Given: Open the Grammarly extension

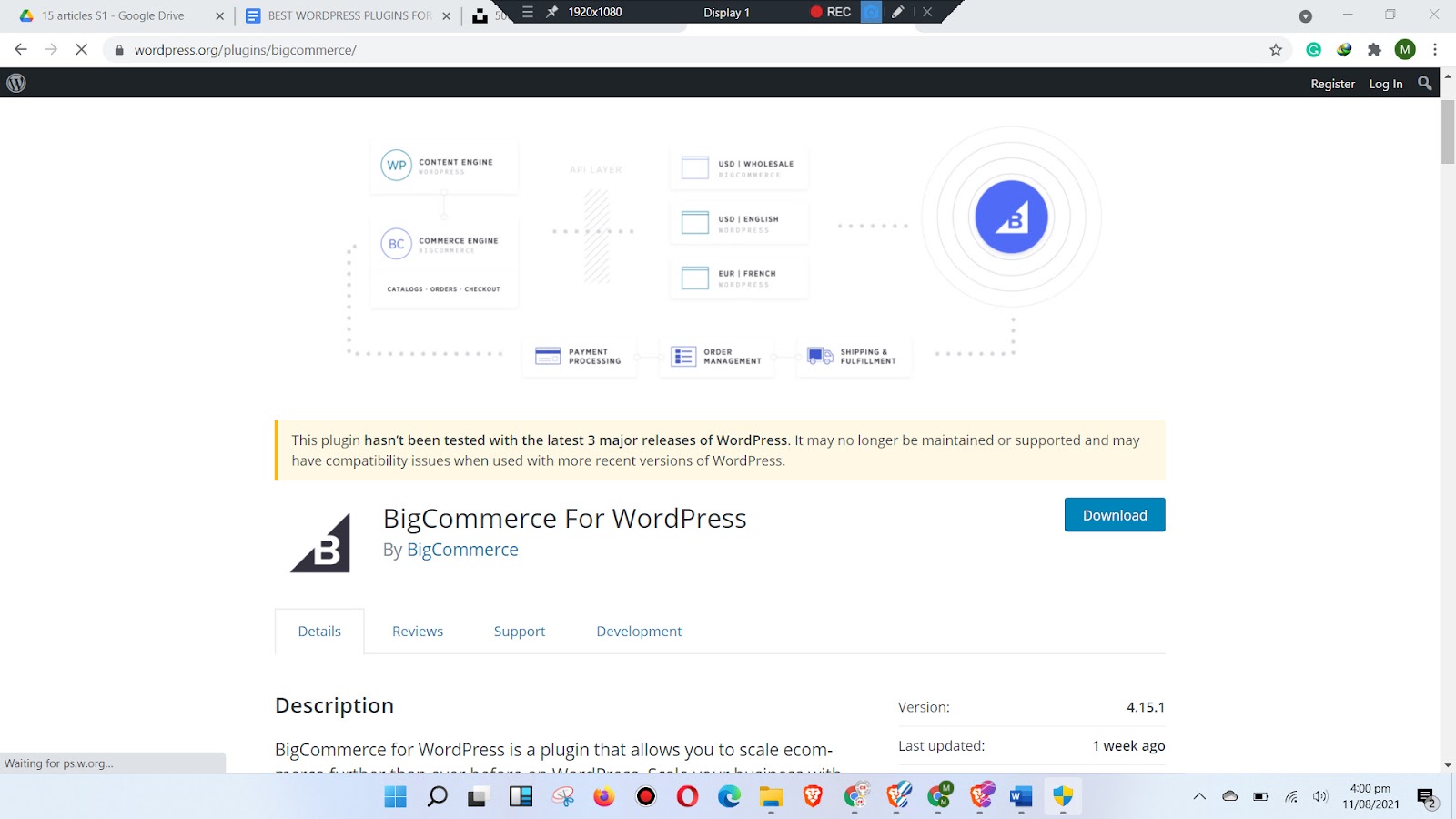Looking at the screenshot, I should 1313,50.
